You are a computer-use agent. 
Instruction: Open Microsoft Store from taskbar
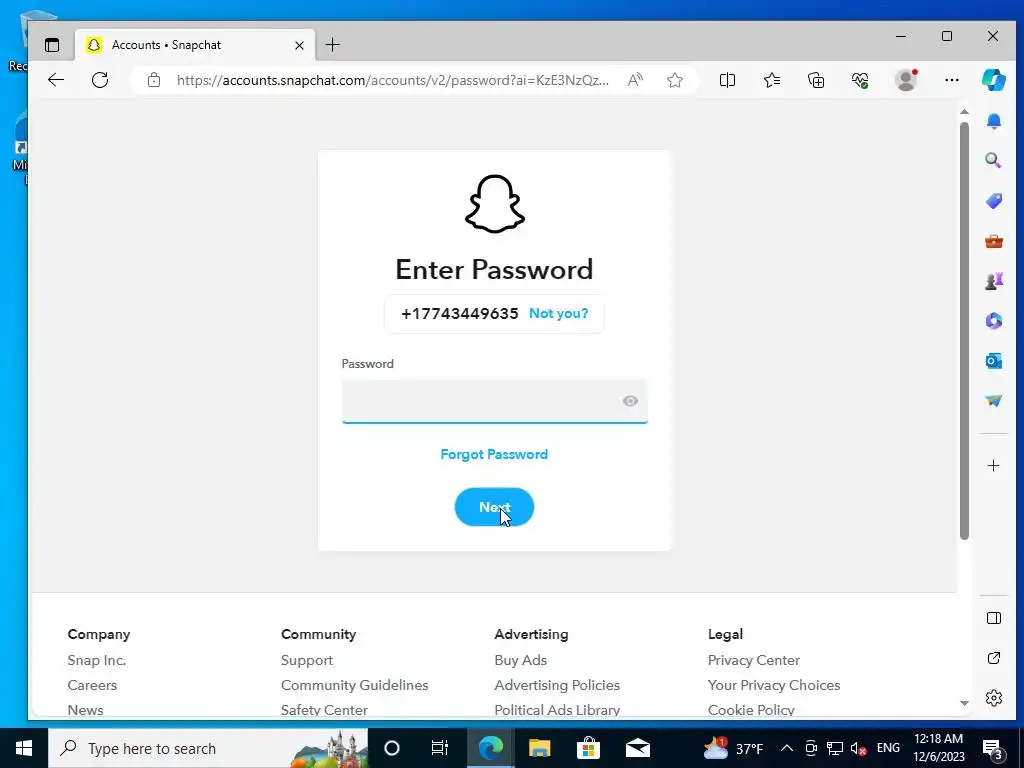click(x=588, y=748)
